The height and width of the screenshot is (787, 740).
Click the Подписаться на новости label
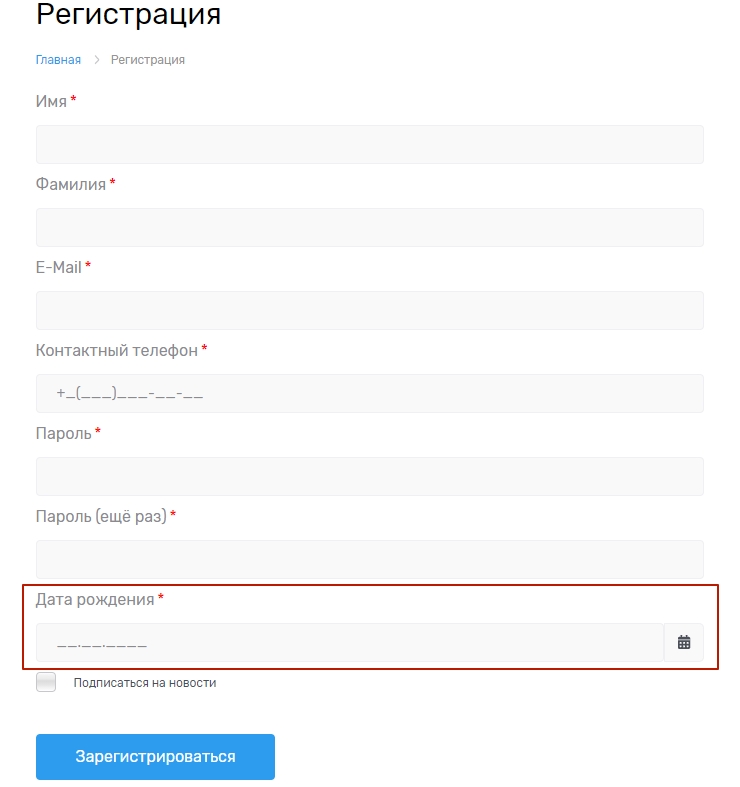(144, 683)
